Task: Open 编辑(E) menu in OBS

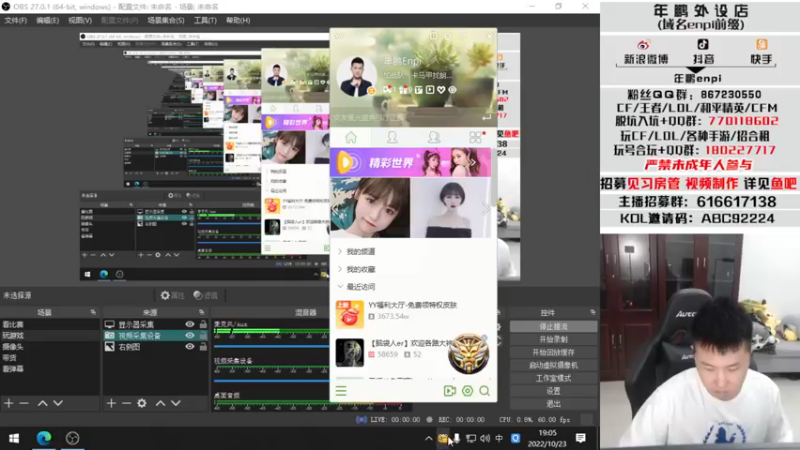Action: (x=47, y=20)
